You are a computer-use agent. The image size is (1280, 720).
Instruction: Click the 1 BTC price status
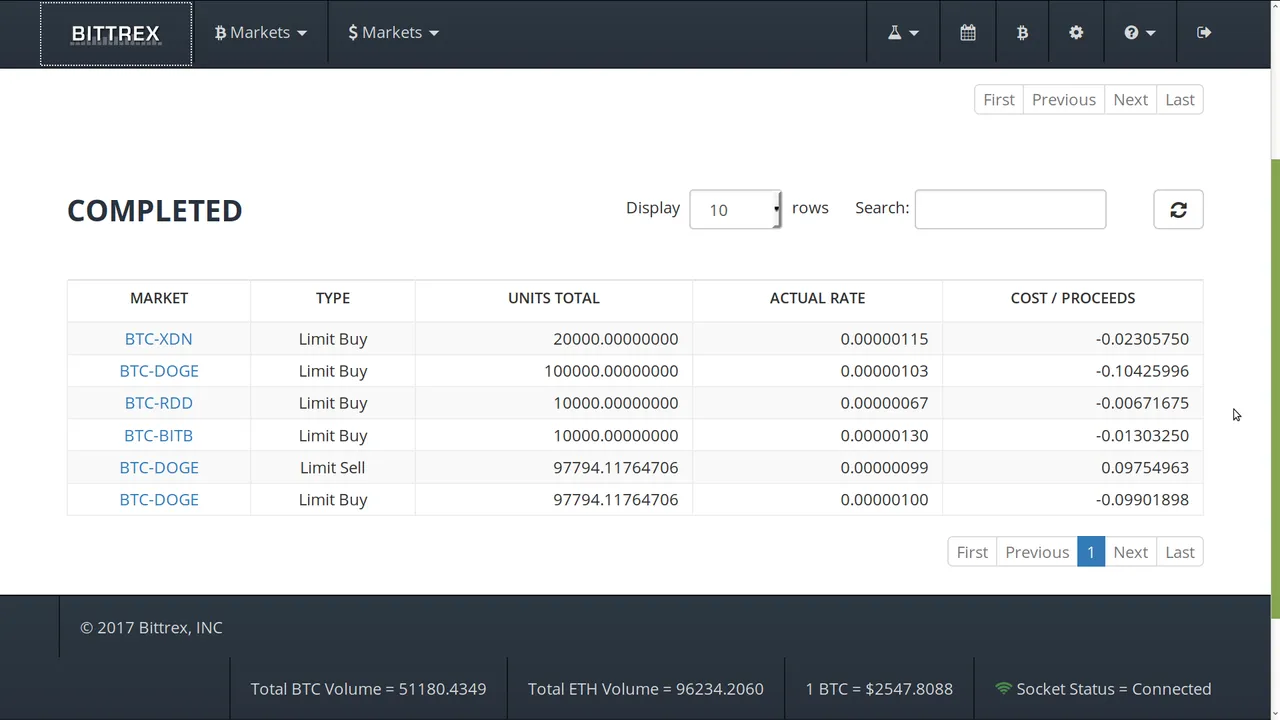(x=879, y=689)
